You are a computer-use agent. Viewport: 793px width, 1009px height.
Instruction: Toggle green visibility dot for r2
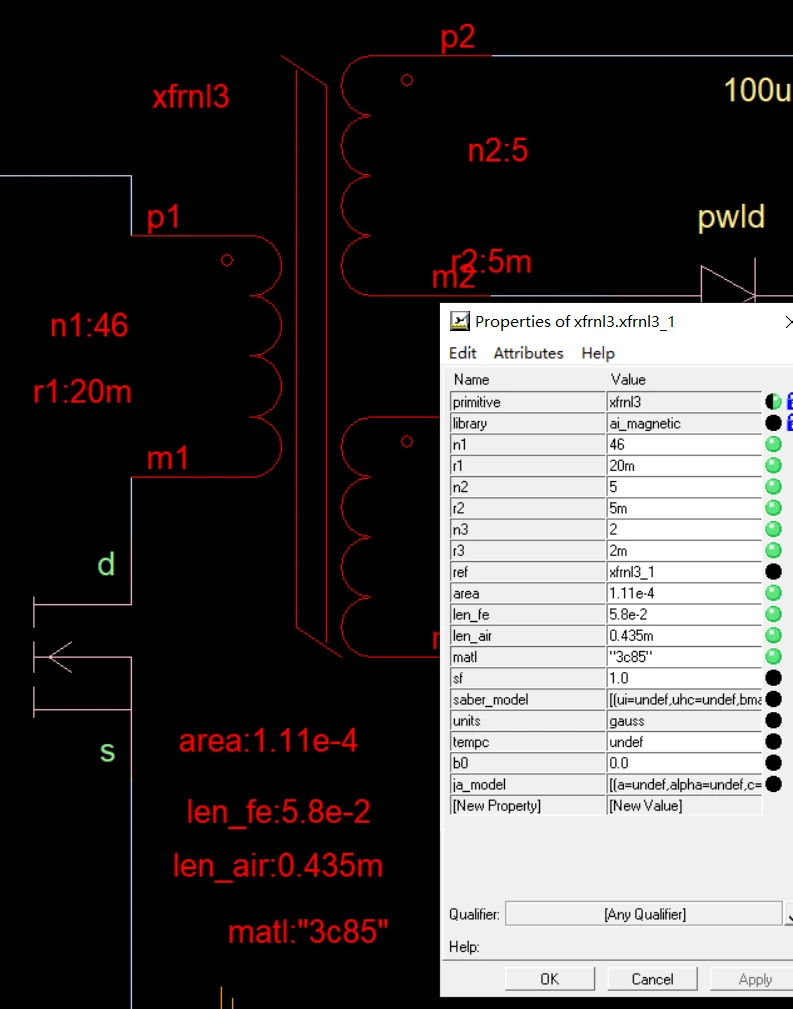[x=773, y=508]
